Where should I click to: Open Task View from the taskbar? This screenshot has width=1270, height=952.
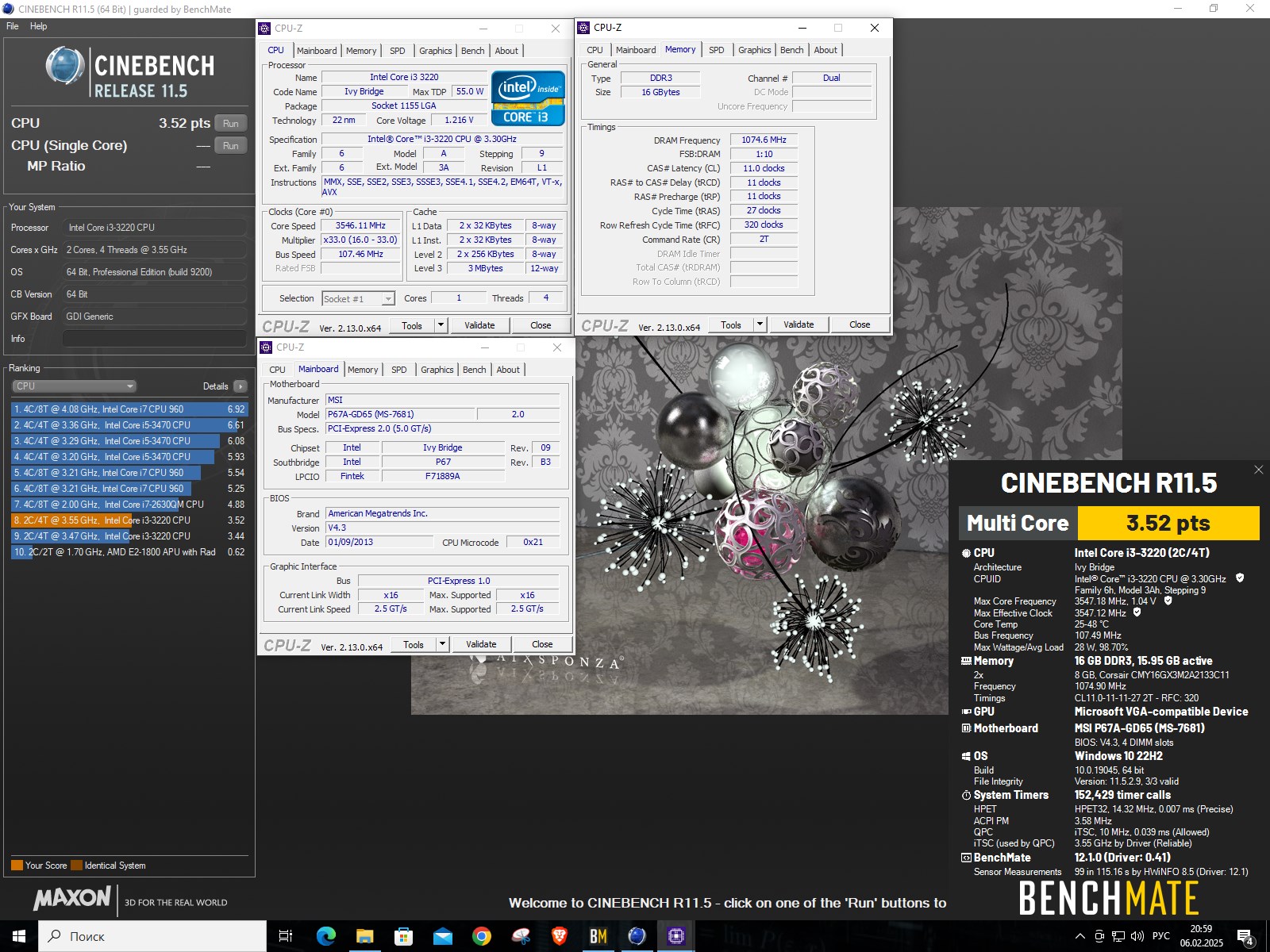tap(286, 936)
